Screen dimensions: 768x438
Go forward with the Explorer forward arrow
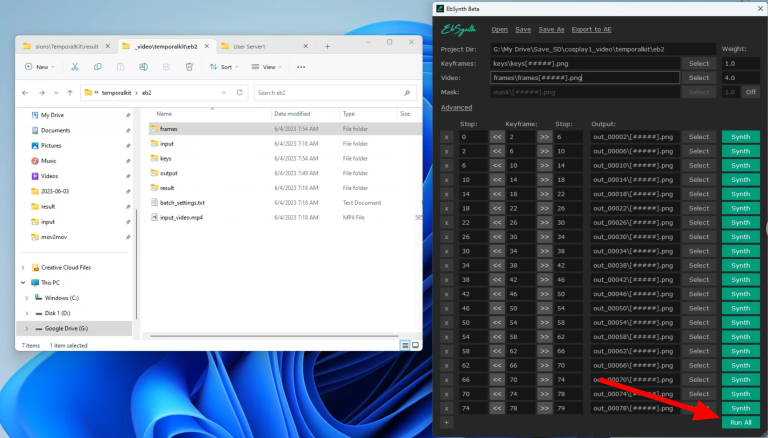click(x=42, y=93)
